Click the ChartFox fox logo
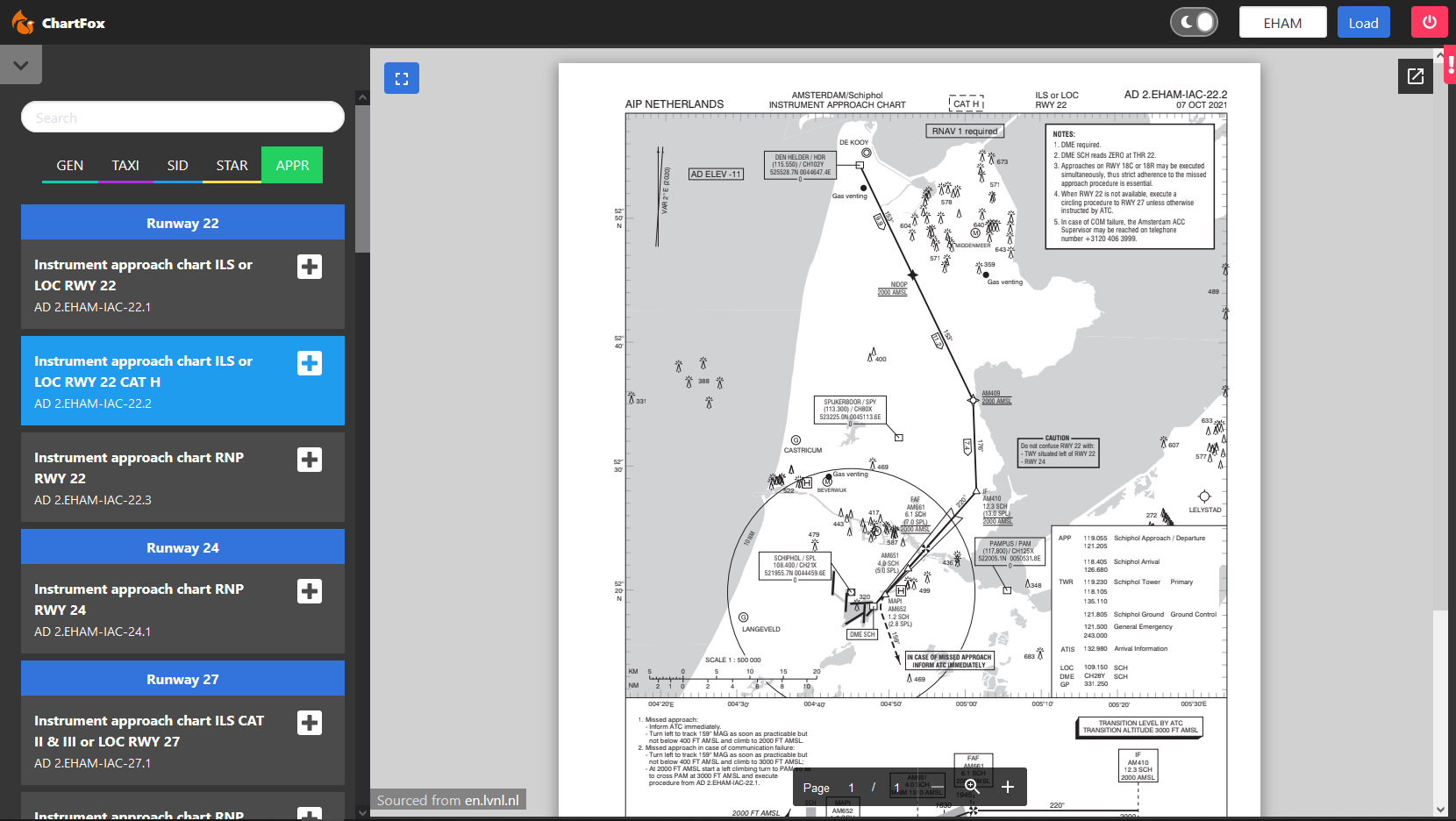The width and height of the screenshot is (1456, 821). point(23,22)
